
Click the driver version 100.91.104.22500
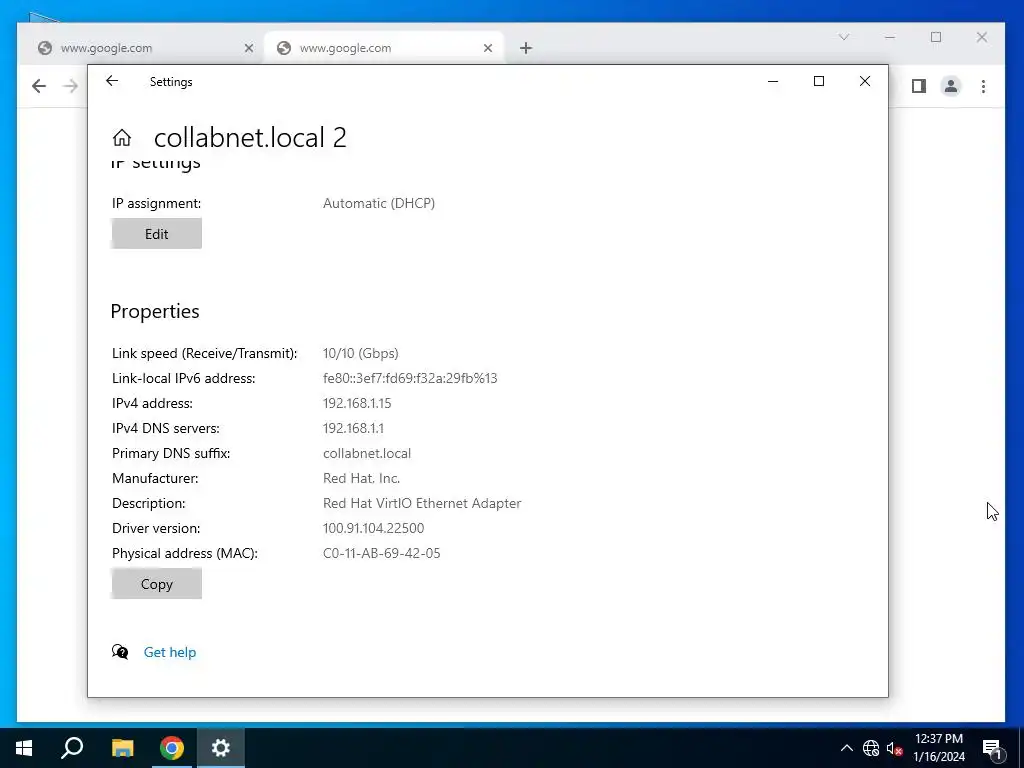(x=374, y=528)
